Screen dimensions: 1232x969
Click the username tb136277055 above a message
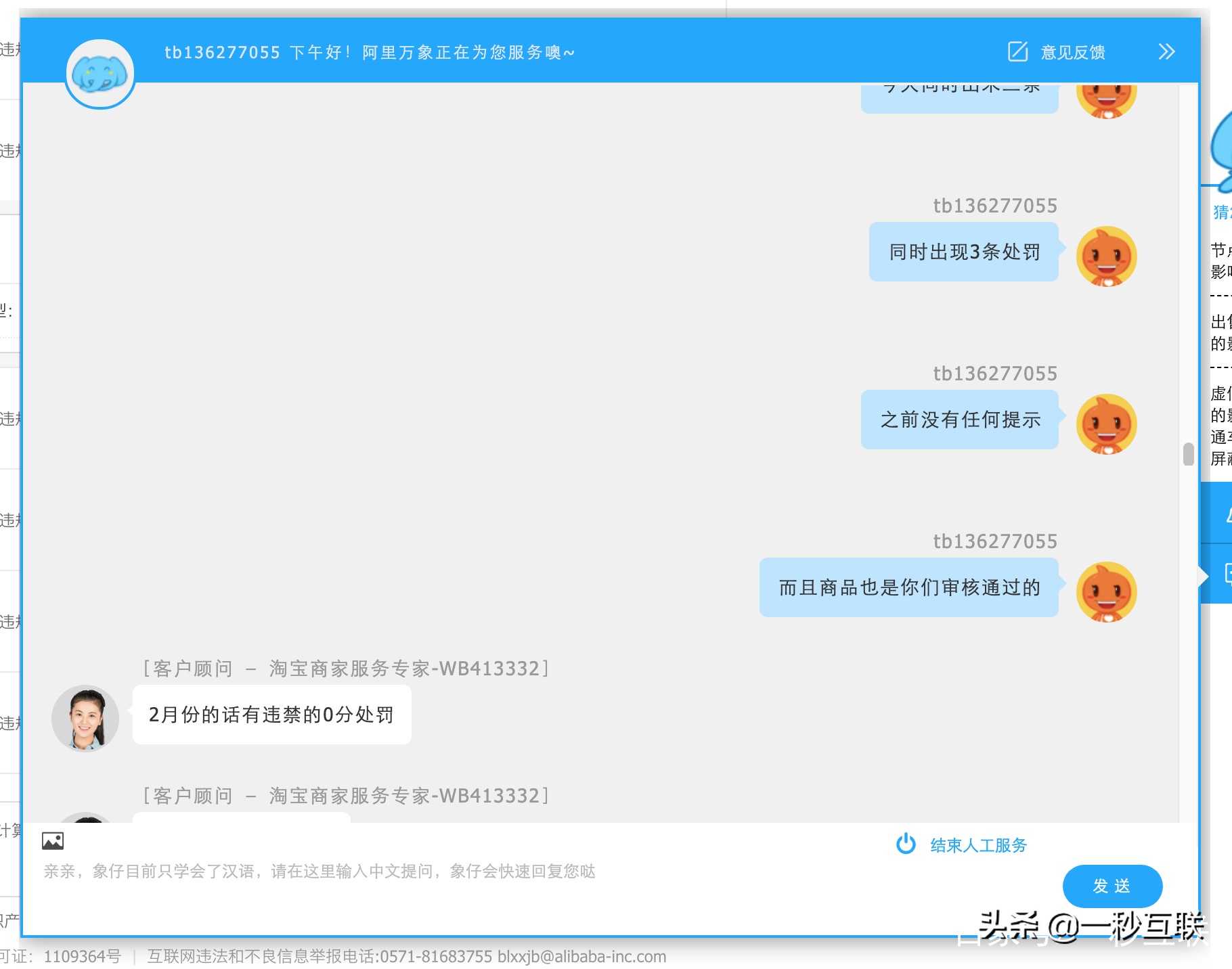pyautogui.click(x=994, y=205)
